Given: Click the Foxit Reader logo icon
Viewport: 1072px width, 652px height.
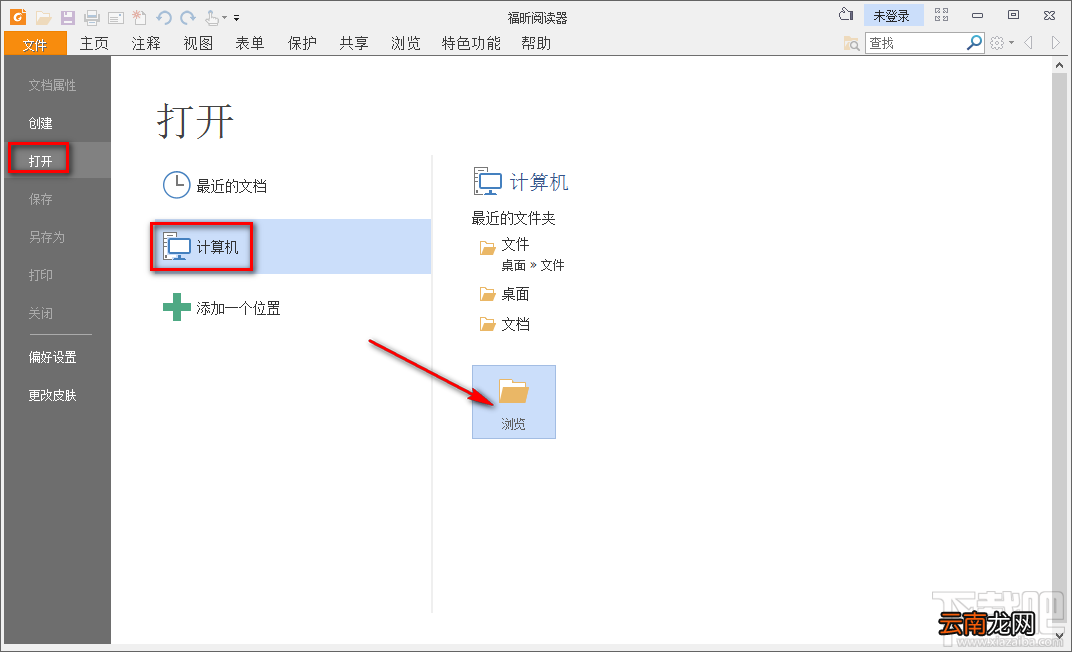Looking at the screenshot, I should (18, 16).
